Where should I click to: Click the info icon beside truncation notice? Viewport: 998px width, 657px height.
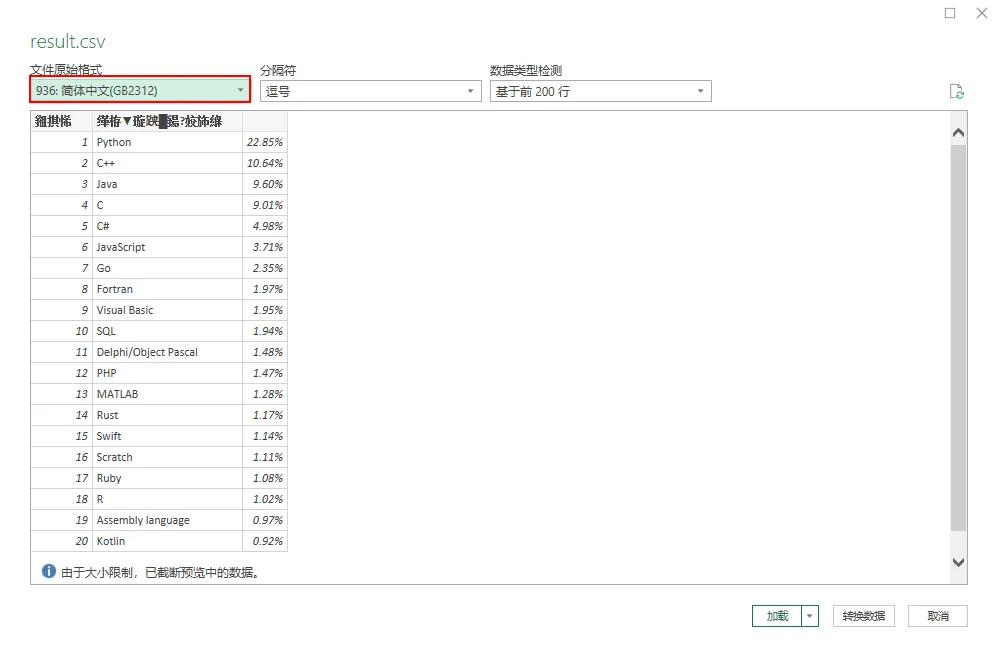point(48,572)
